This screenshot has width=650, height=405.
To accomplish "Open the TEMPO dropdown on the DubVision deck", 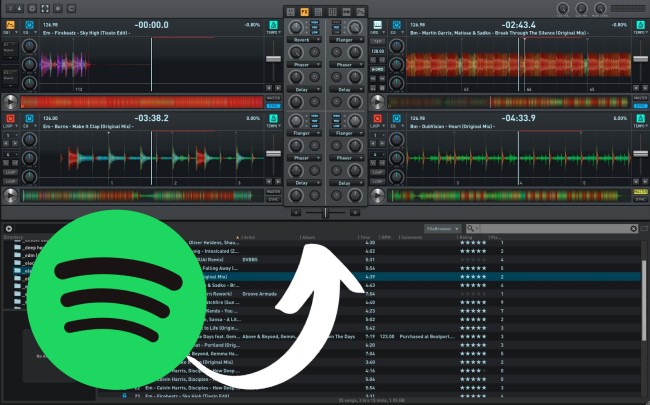I will pos(640,126).
